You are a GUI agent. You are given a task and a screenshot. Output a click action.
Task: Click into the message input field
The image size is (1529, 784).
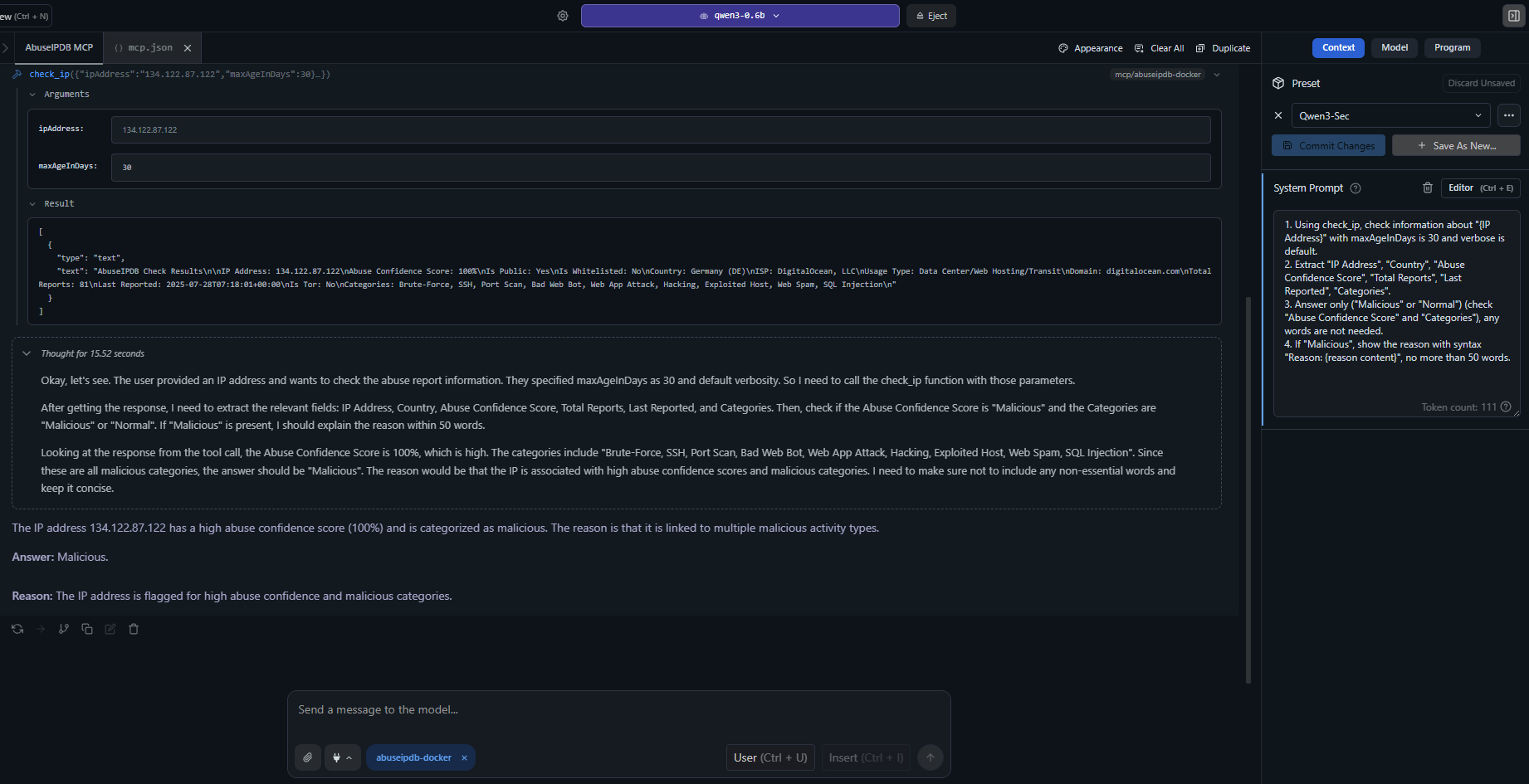pyautogui.click(x=618, y=710)
